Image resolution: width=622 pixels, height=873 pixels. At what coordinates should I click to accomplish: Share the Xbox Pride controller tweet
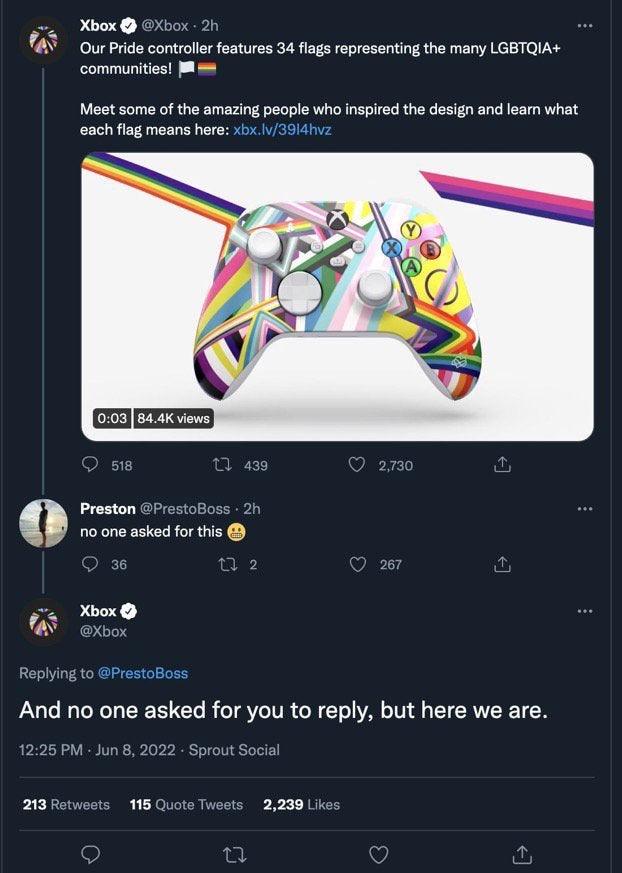tap(502, 464)
